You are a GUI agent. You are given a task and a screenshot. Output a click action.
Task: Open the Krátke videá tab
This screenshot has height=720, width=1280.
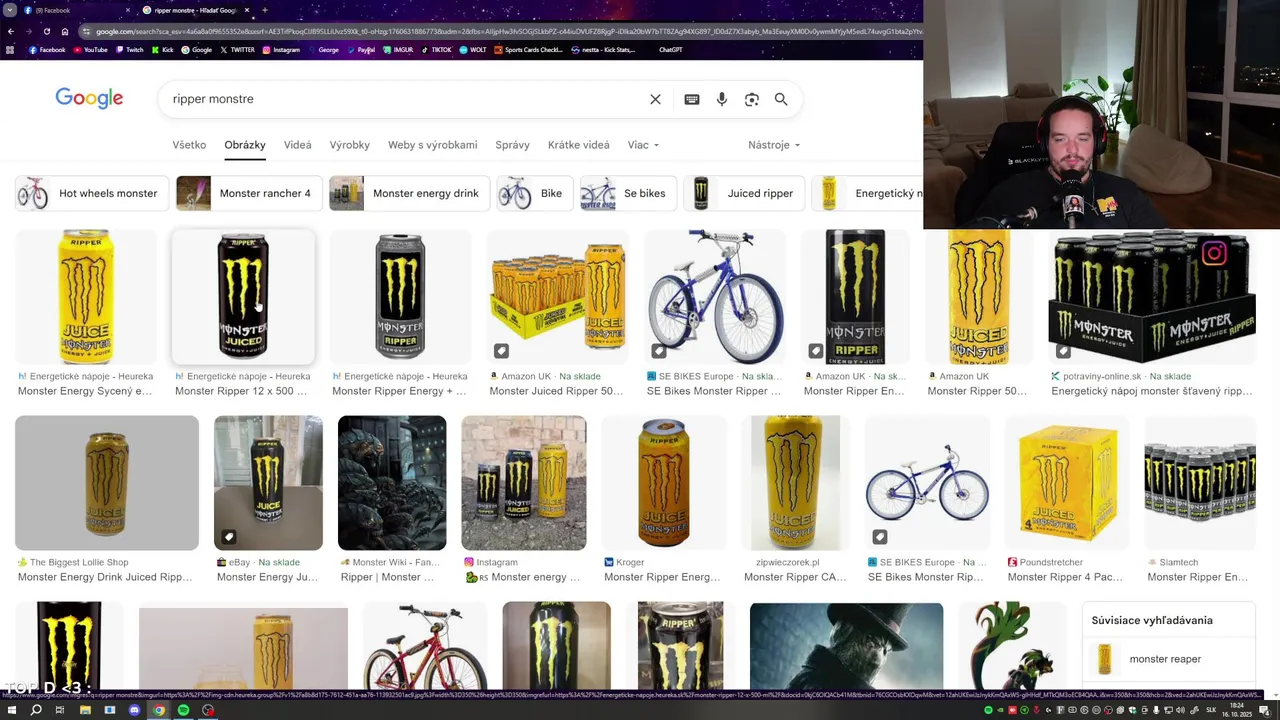click(x=579, y=145)
